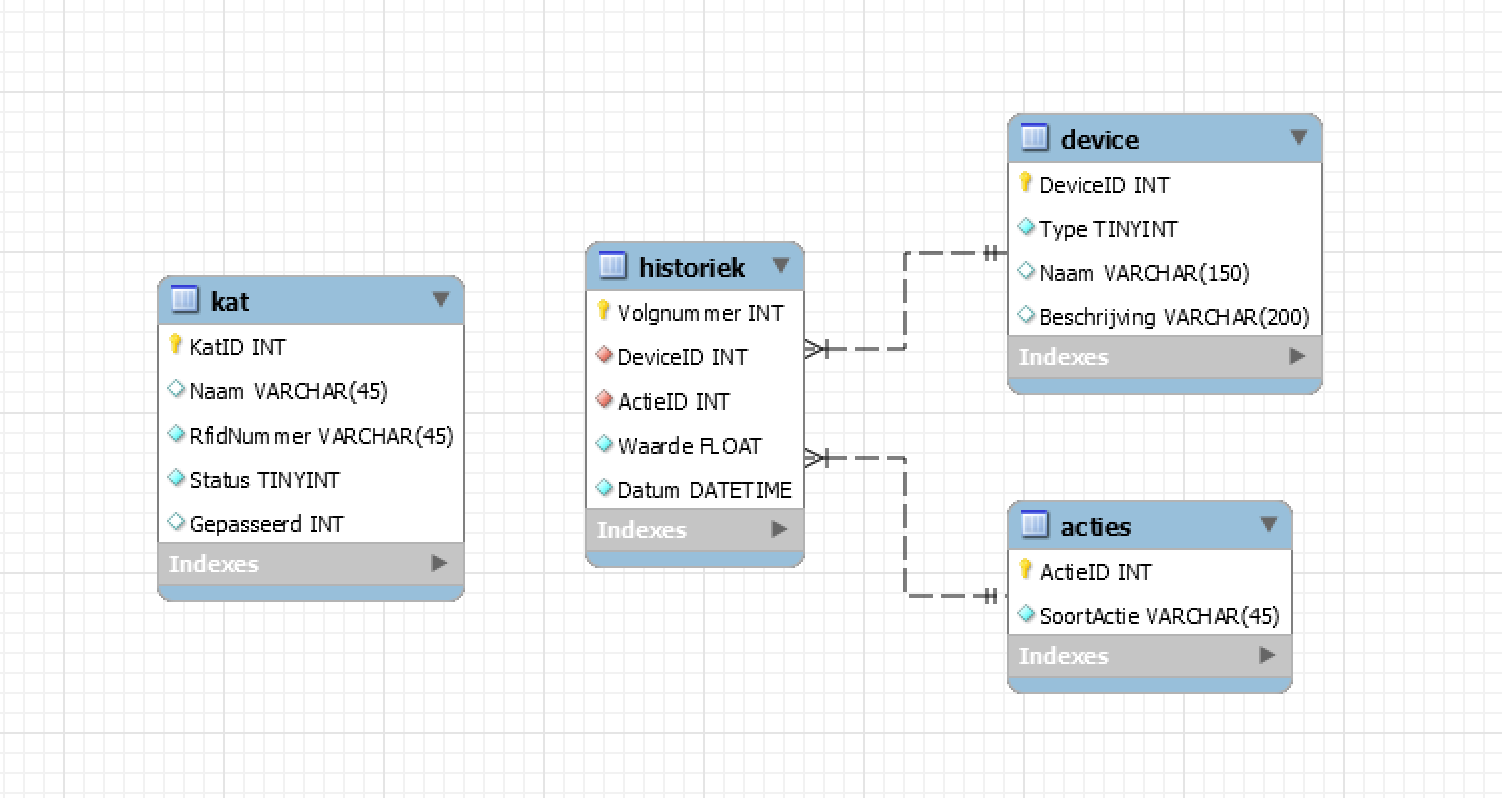Select the acties table title
1502x798 pixels.
[1096, 526]
